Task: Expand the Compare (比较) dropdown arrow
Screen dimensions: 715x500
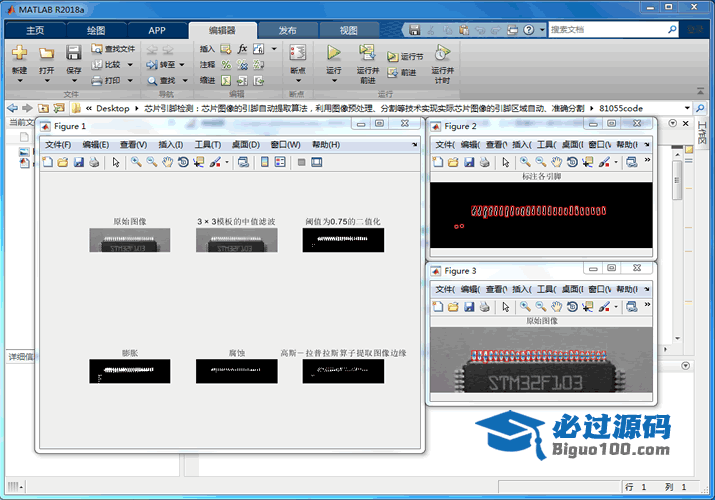Action: 130,65
